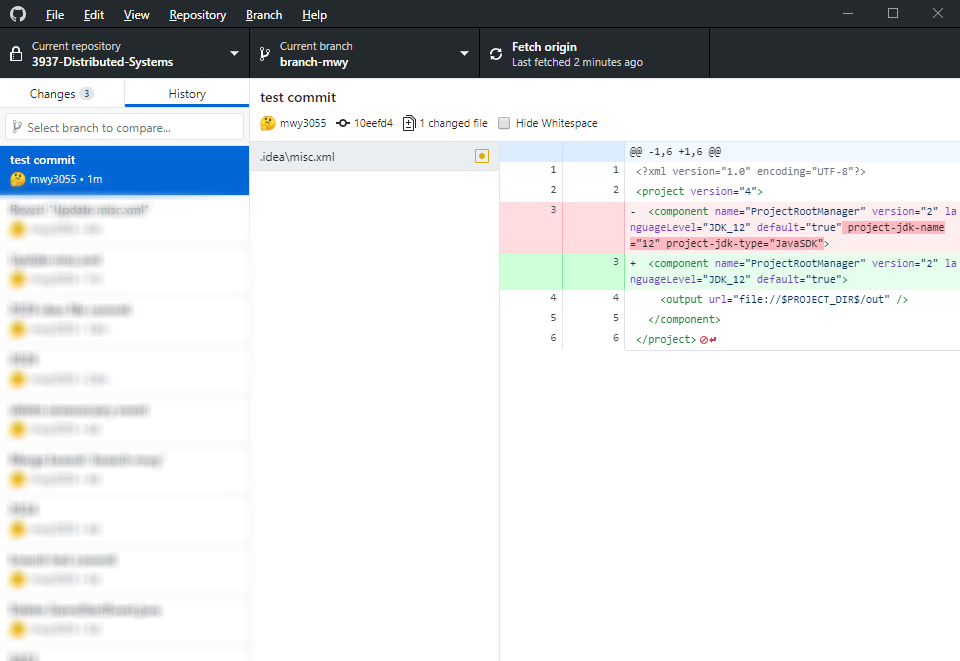Click the no-newline warning icon after </project>
Image resolution: width=960 pixels, height=661 pixels.
(x=708, y=340)
